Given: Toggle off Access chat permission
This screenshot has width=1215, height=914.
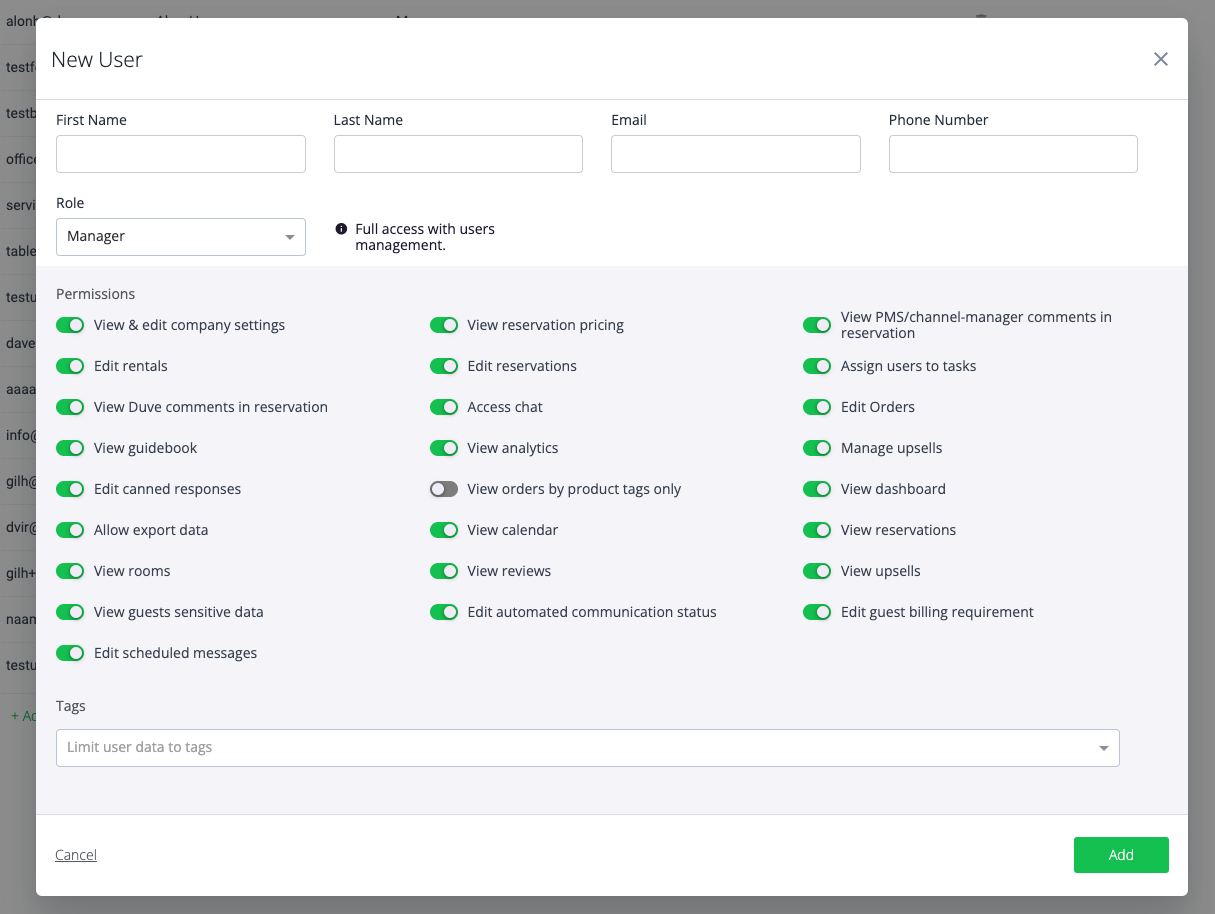Looking at the screenshot, I should click(x=444, y=407).
